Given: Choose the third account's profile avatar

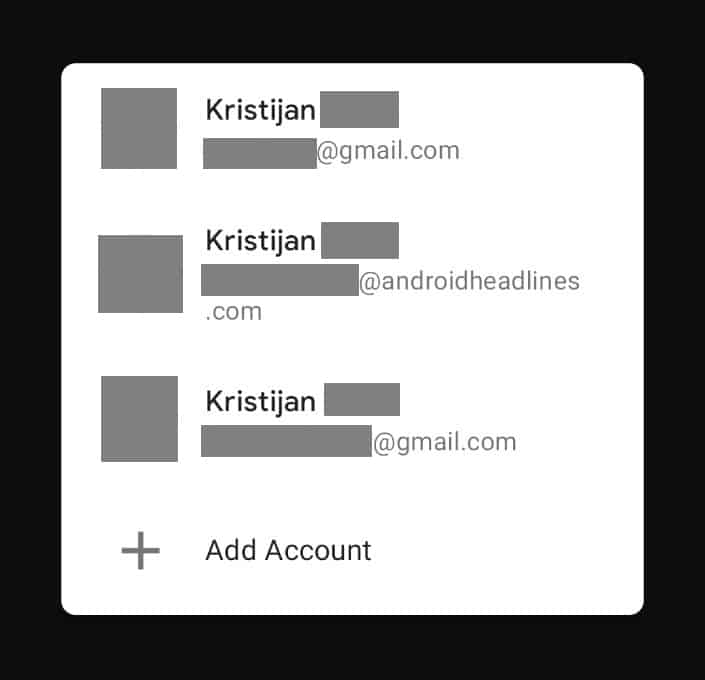Looking at the screenshot, I should 139,419.
